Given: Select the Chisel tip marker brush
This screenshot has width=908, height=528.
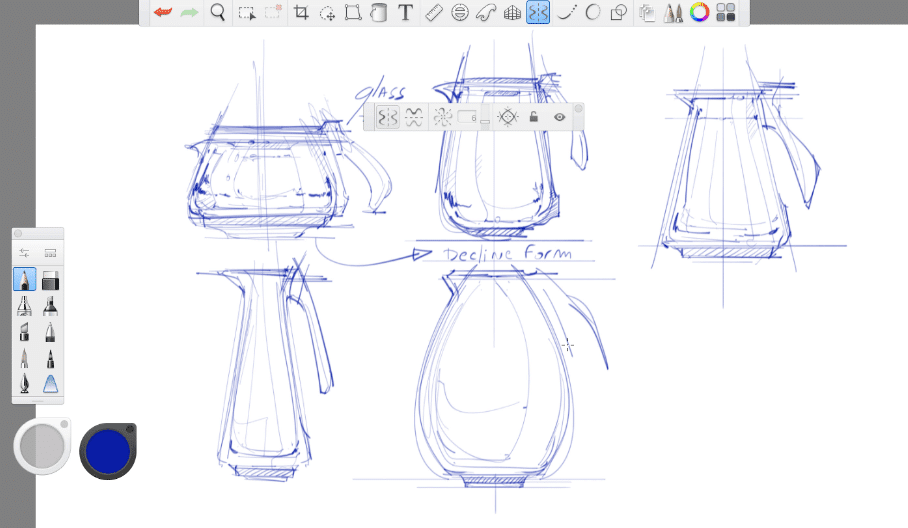Looking at the screenshot, I should 24,332.
